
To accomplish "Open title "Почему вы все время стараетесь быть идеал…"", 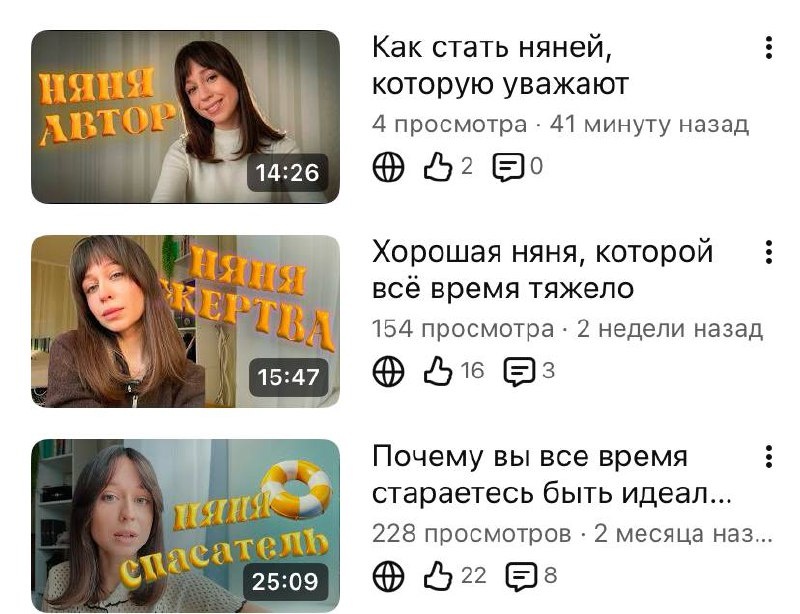I will coord(551,474).
